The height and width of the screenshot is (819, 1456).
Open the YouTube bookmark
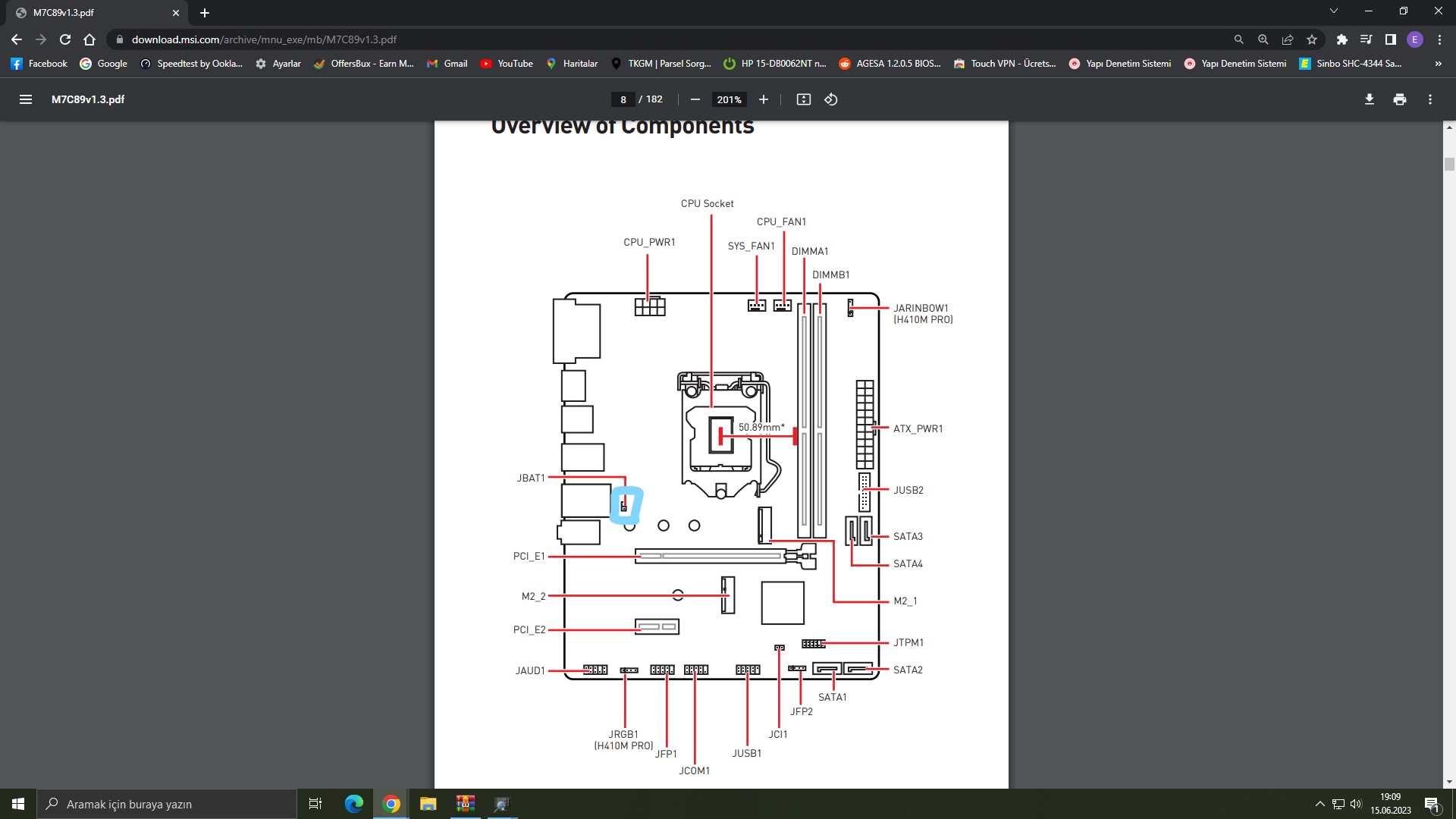(x=507, y=64)
